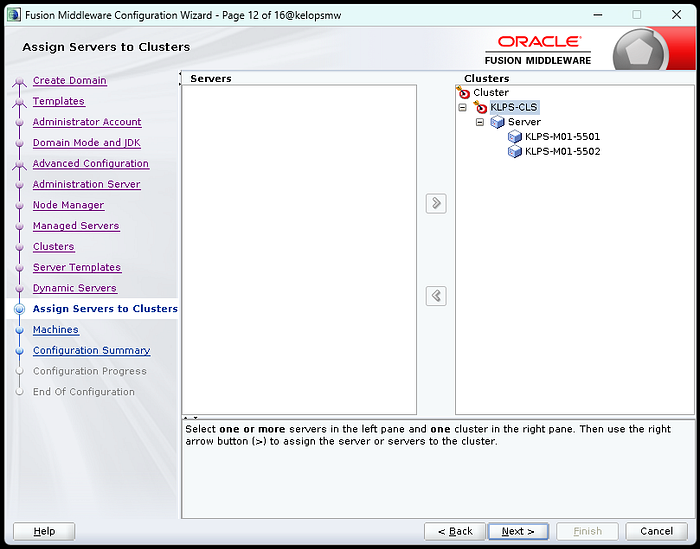Click the KLPS-M01-5501 server icon

point(515,137)
